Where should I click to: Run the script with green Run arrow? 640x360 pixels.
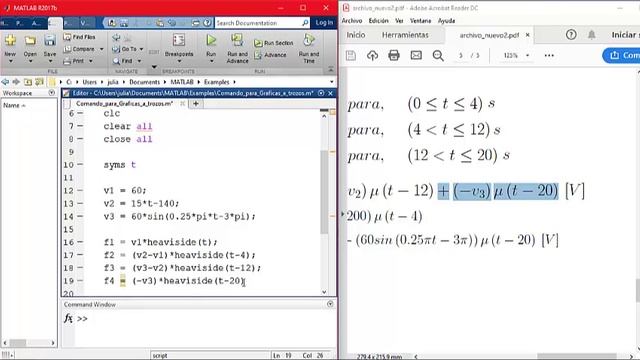(x=211, y=40)
